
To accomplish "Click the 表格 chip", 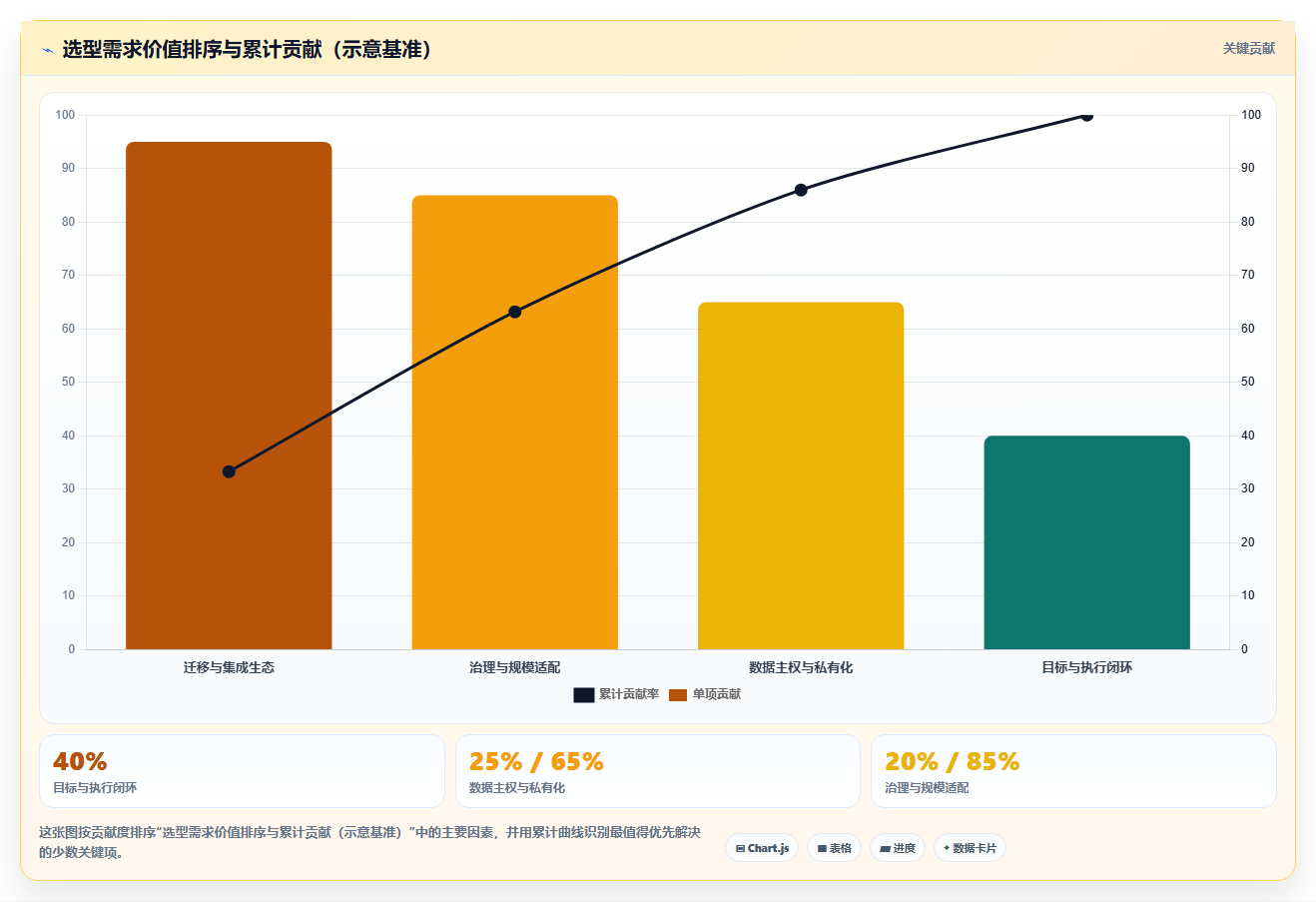I will [x=835, y=848].
